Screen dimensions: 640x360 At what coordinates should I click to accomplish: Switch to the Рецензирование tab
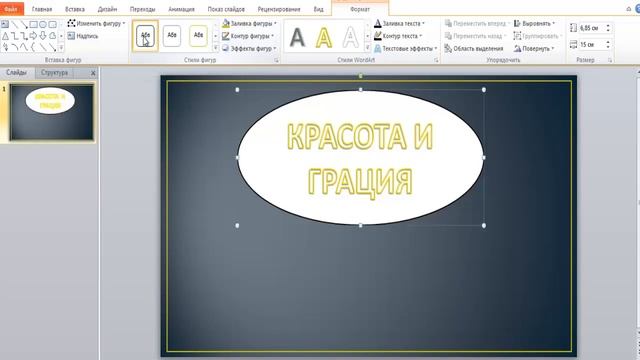click(x=279, y=9)
